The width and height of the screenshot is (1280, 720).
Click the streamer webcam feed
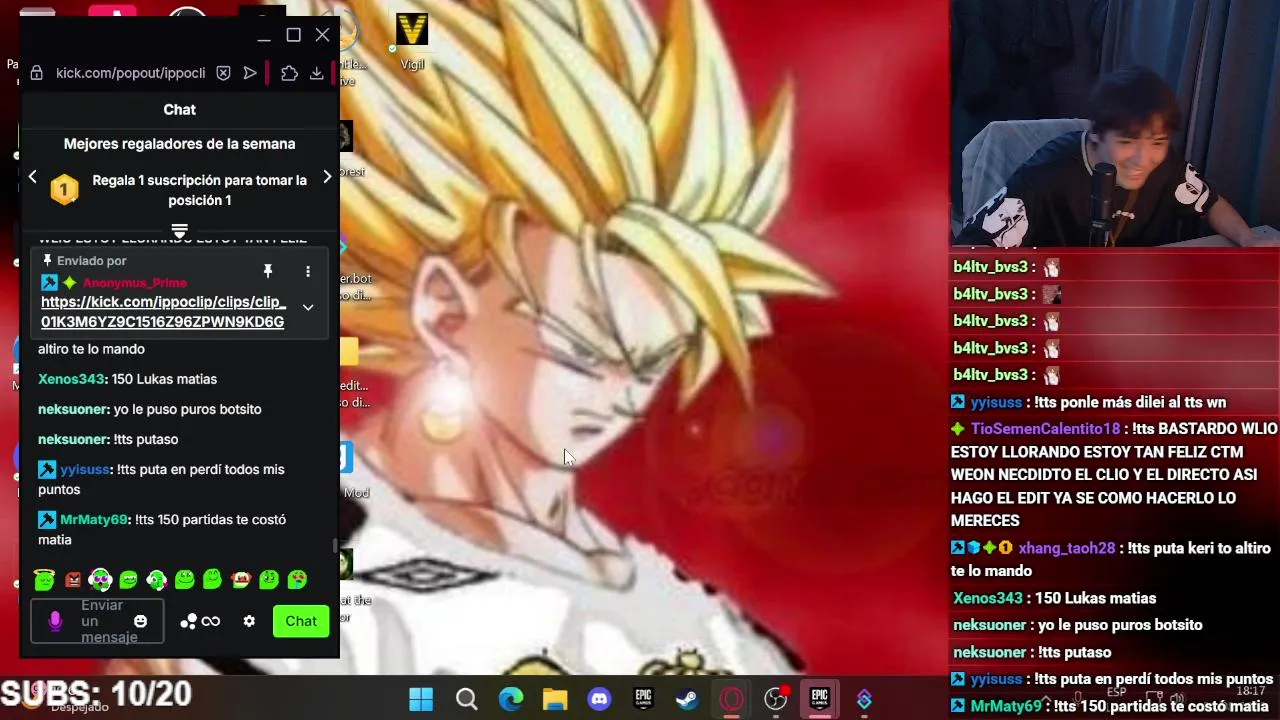pos(1115,123)
